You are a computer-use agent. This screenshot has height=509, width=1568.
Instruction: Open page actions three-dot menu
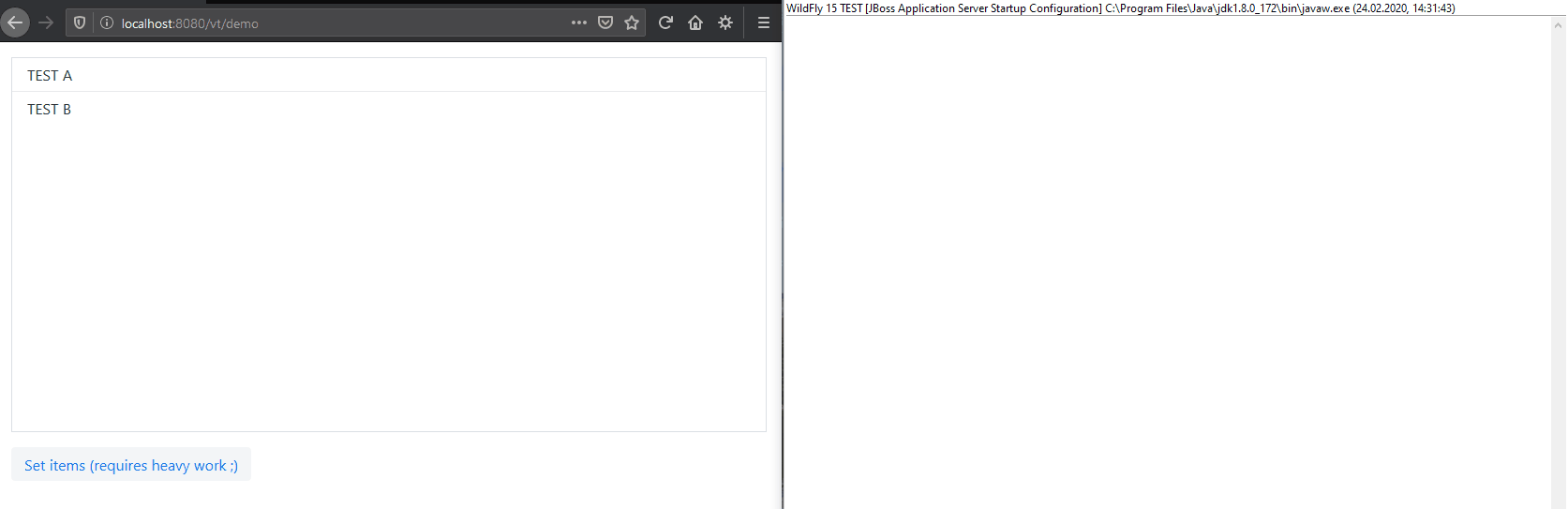[579, 22]
